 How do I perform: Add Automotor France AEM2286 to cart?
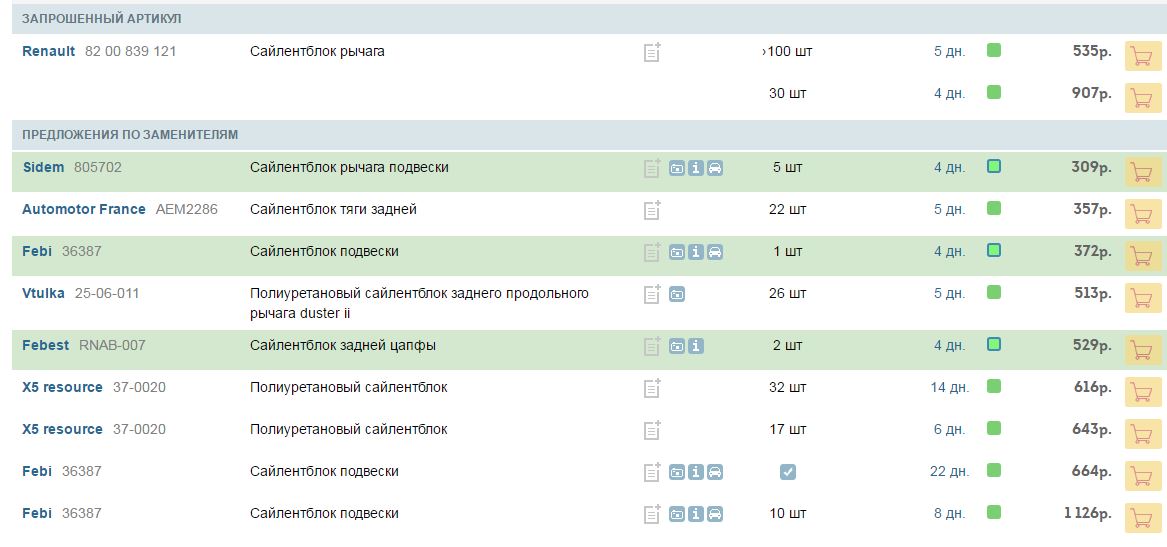pos(1142,214)
